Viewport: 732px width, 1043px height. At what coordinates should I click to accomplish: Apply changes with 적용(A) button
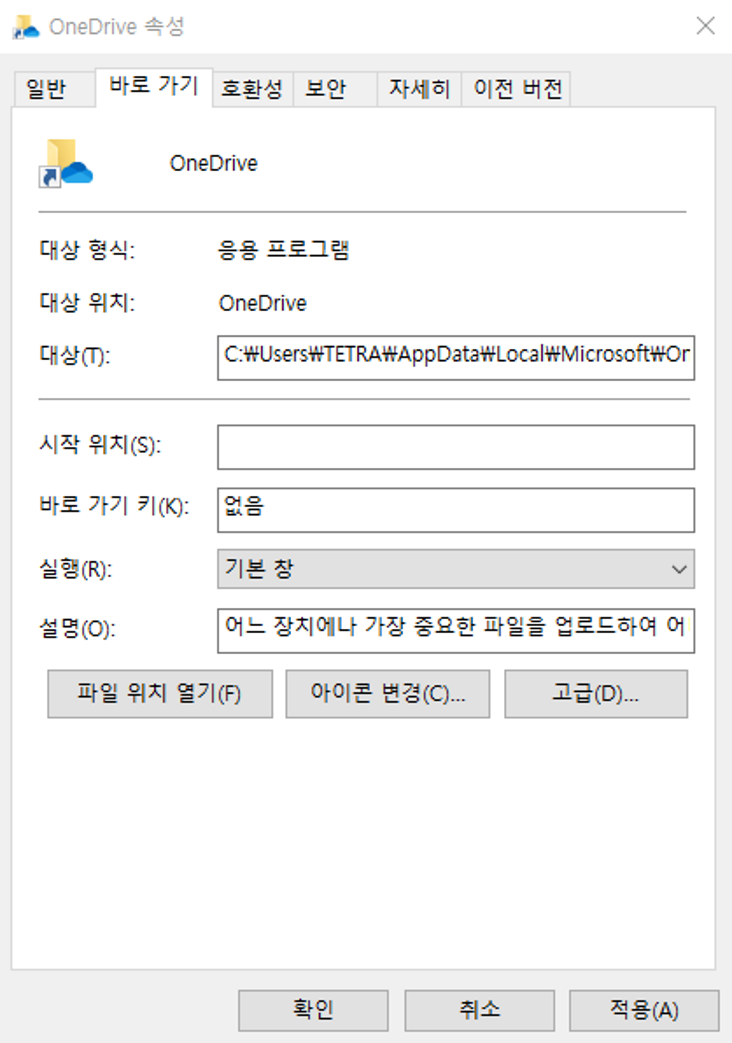coord(644,1010)
